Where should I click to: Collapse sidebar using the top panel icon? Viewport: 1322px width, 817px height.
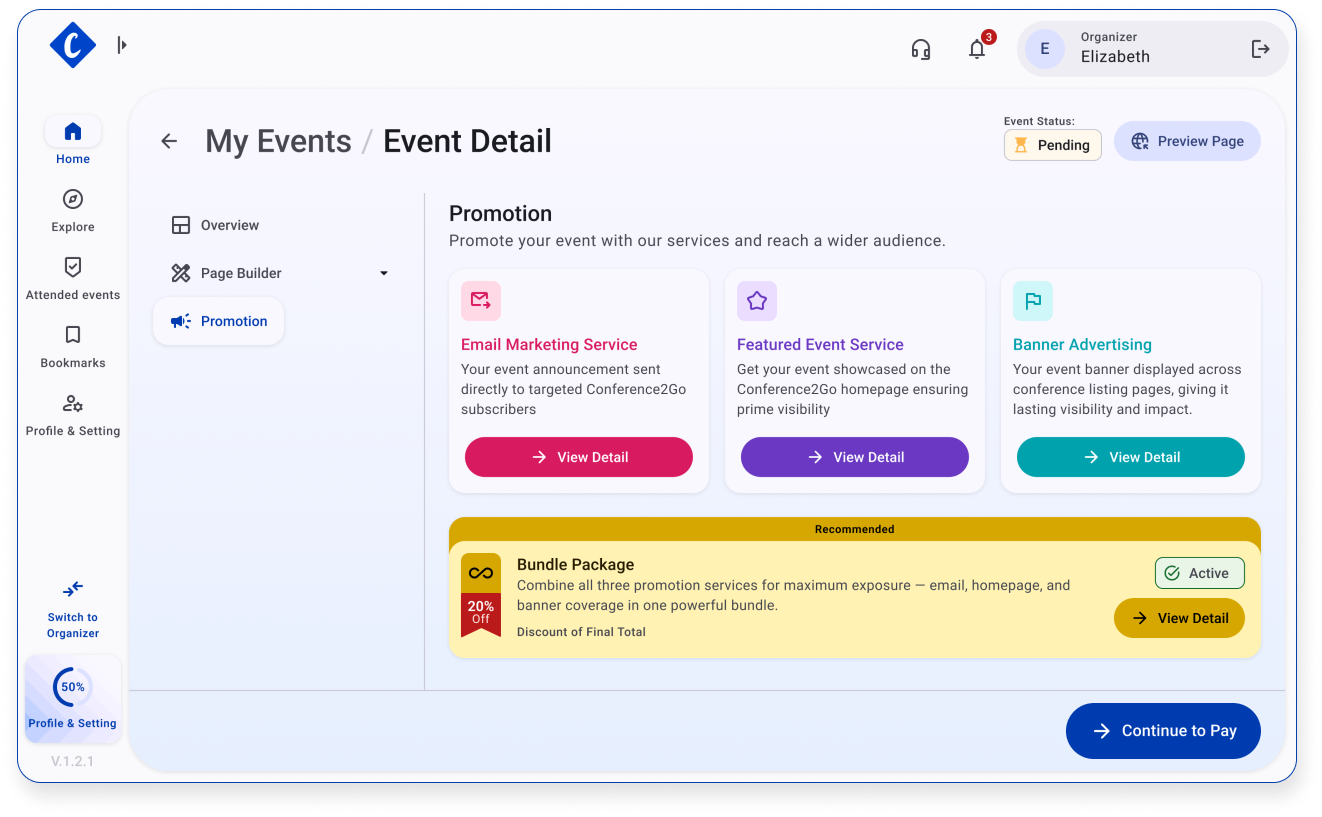[122, 45]
